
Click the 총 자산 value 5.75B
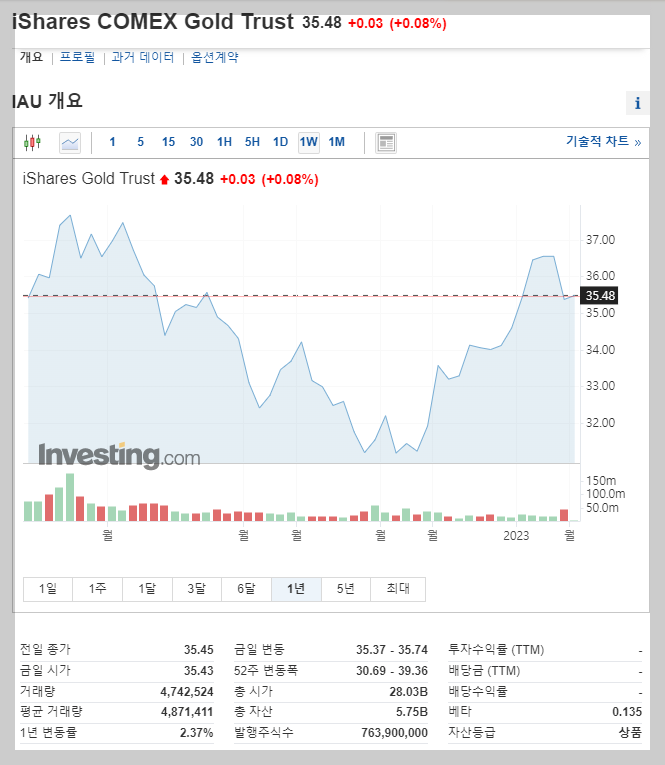(x=412, y=712)
